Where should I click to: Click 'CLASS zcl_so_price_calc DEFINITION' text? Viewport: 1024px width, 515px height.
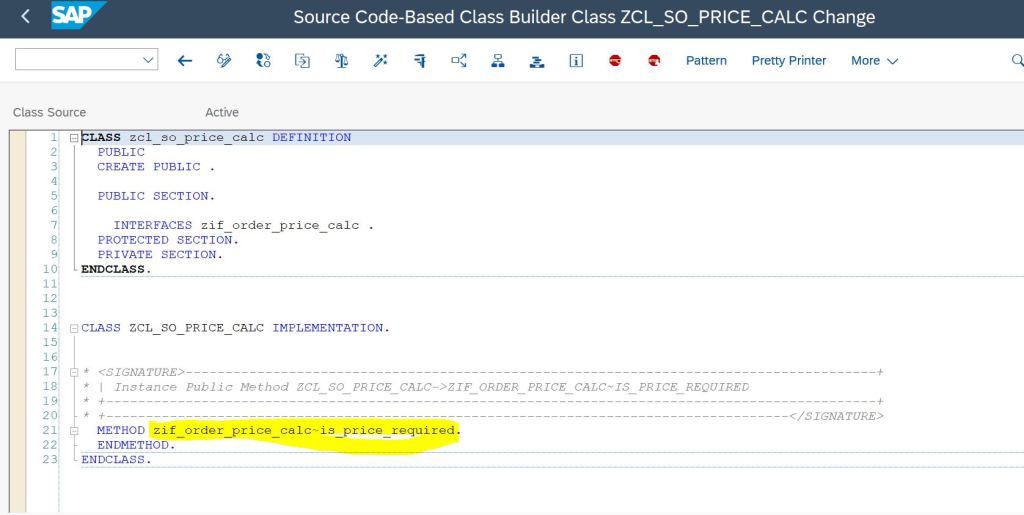[216, 137]
